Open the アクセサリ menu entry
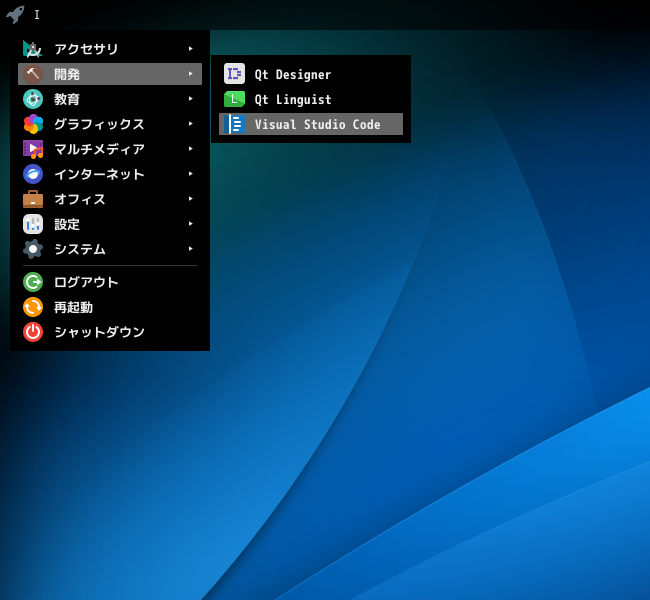The image size is (650, 600). coord(110,49)
